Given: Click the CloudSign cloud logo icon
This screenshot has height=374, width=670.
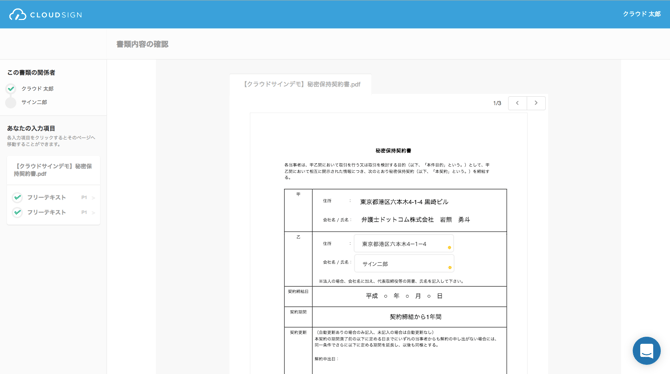Looking at the screenshot, I should [x=18, y=14].
